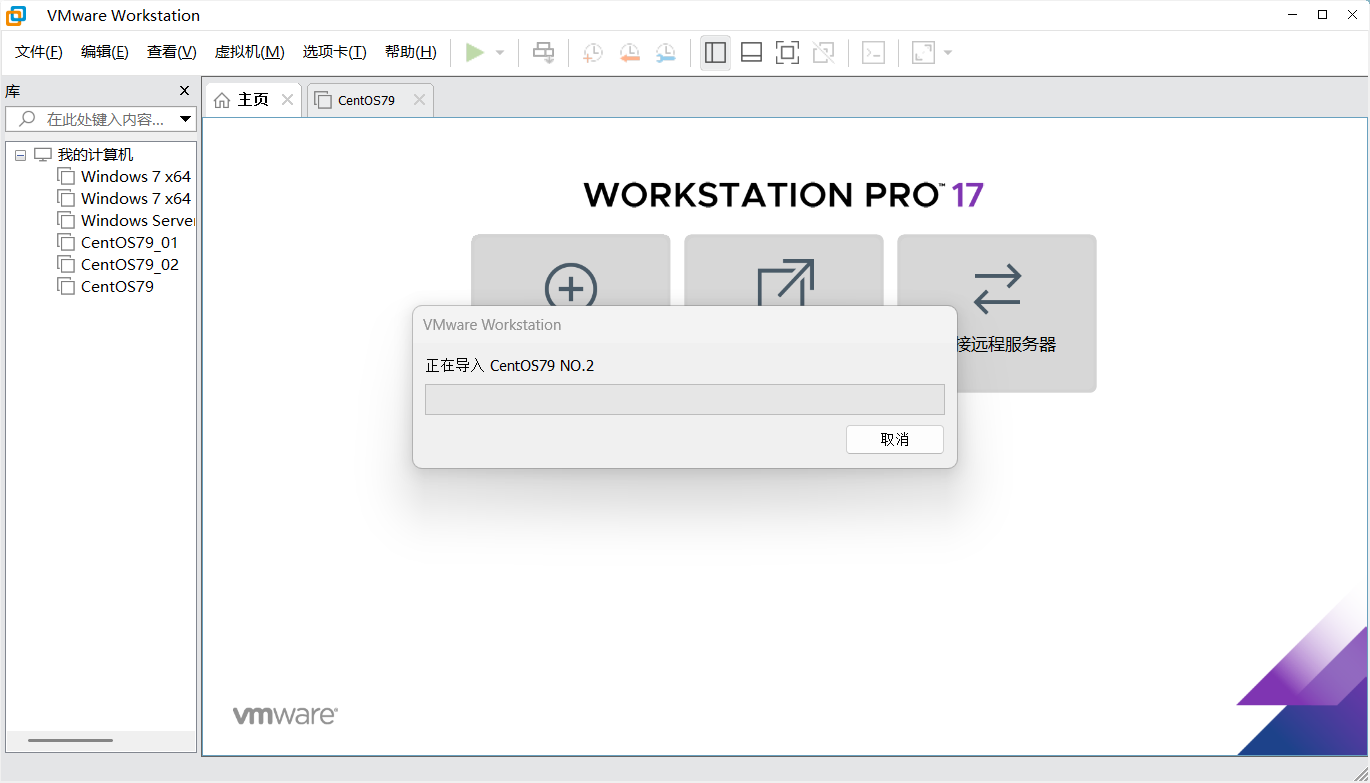Viewport: 1370px width, 783px height.
Task: Click the VMware Workstation title bar icon
Action: pyautogui.click(x=16, y=15)
